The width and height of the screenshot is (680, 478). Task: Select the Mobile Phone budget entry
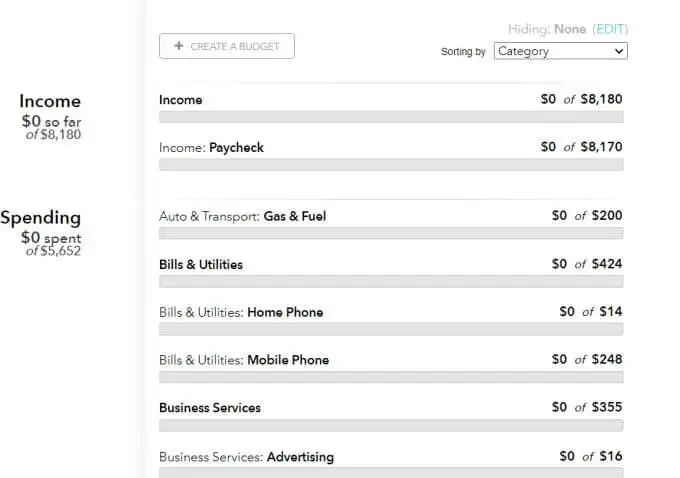click(391, 367)
